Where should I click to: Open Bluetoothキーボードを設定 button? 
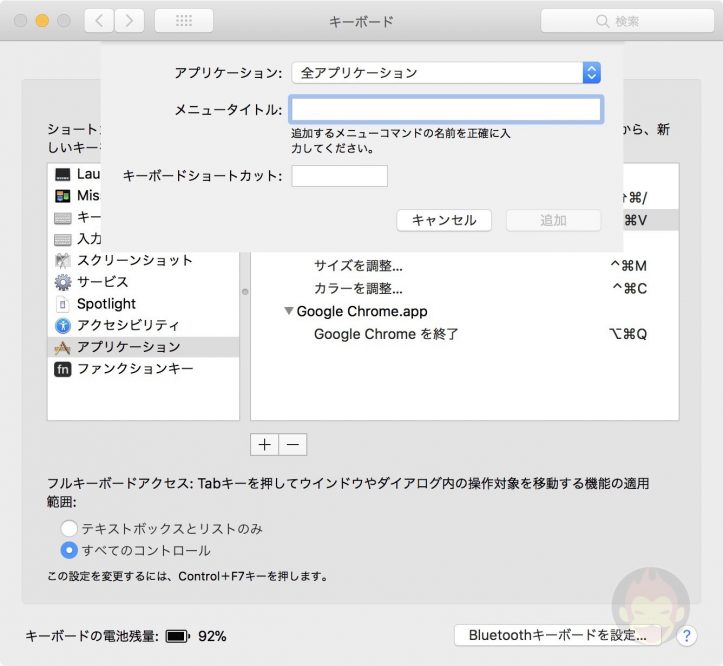tap(557, 636)
